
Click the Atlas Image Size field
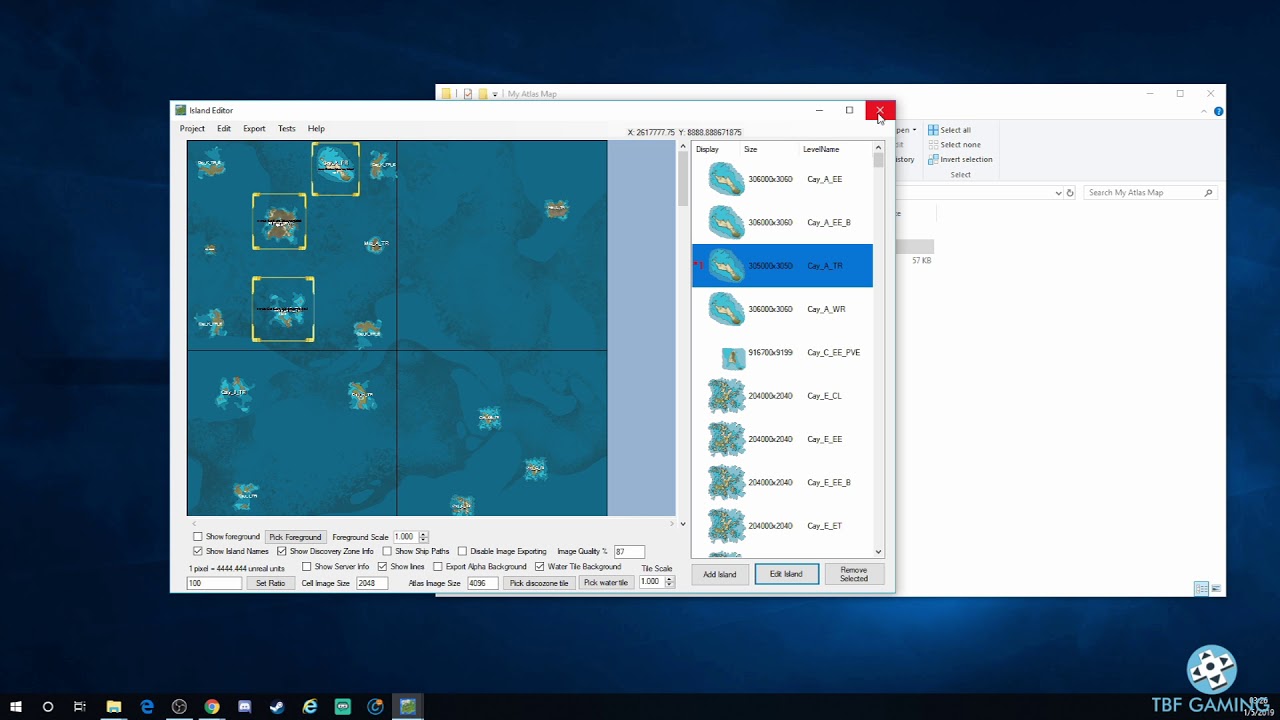pos(482,583)
